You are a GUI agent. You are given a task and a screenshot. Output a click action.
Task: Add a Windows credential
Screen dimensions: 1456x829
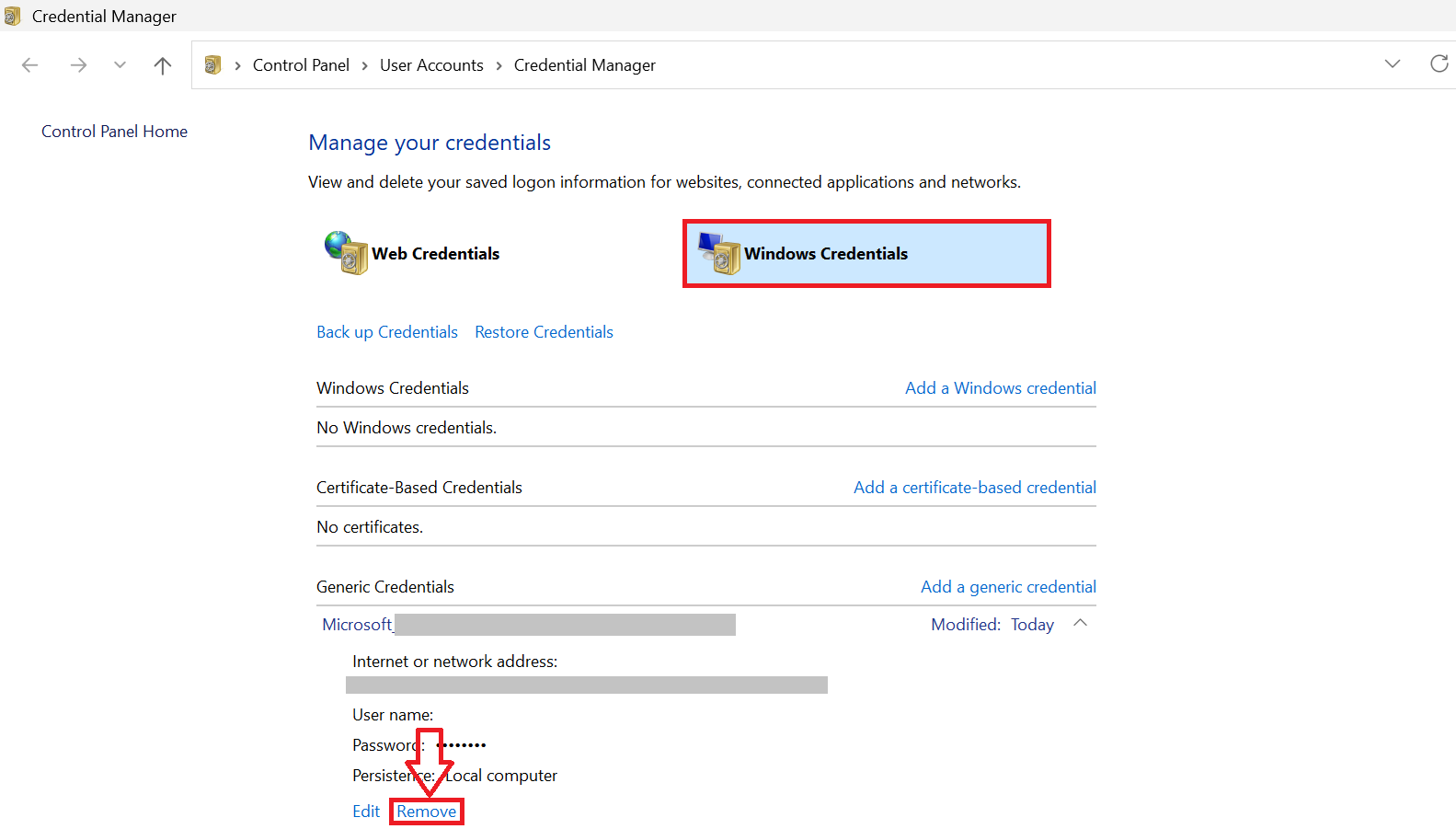pos(1001,388)
